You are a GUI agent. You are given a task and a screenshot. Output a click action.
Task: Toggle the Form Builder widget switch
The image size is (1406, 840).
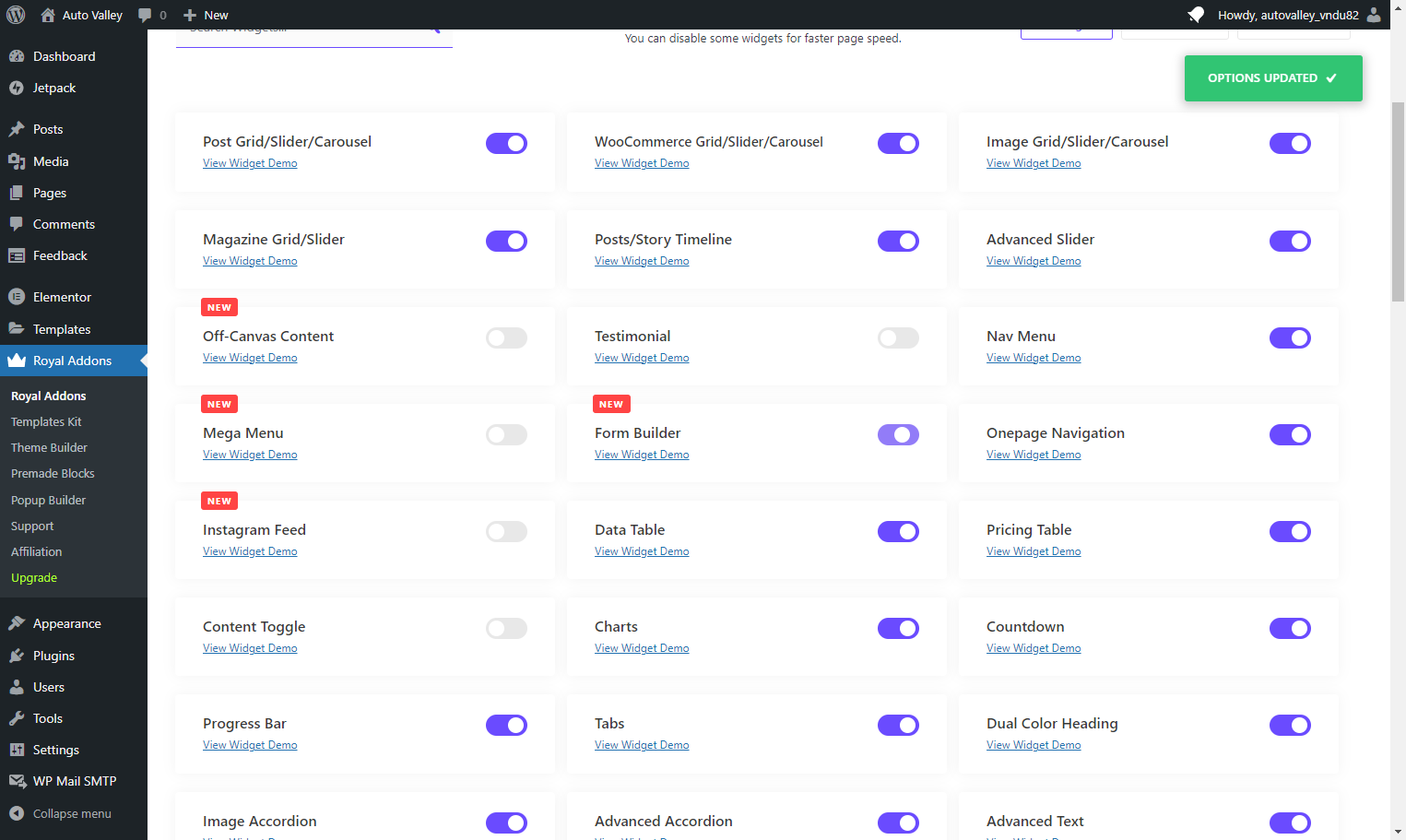[x=898, y=434]
